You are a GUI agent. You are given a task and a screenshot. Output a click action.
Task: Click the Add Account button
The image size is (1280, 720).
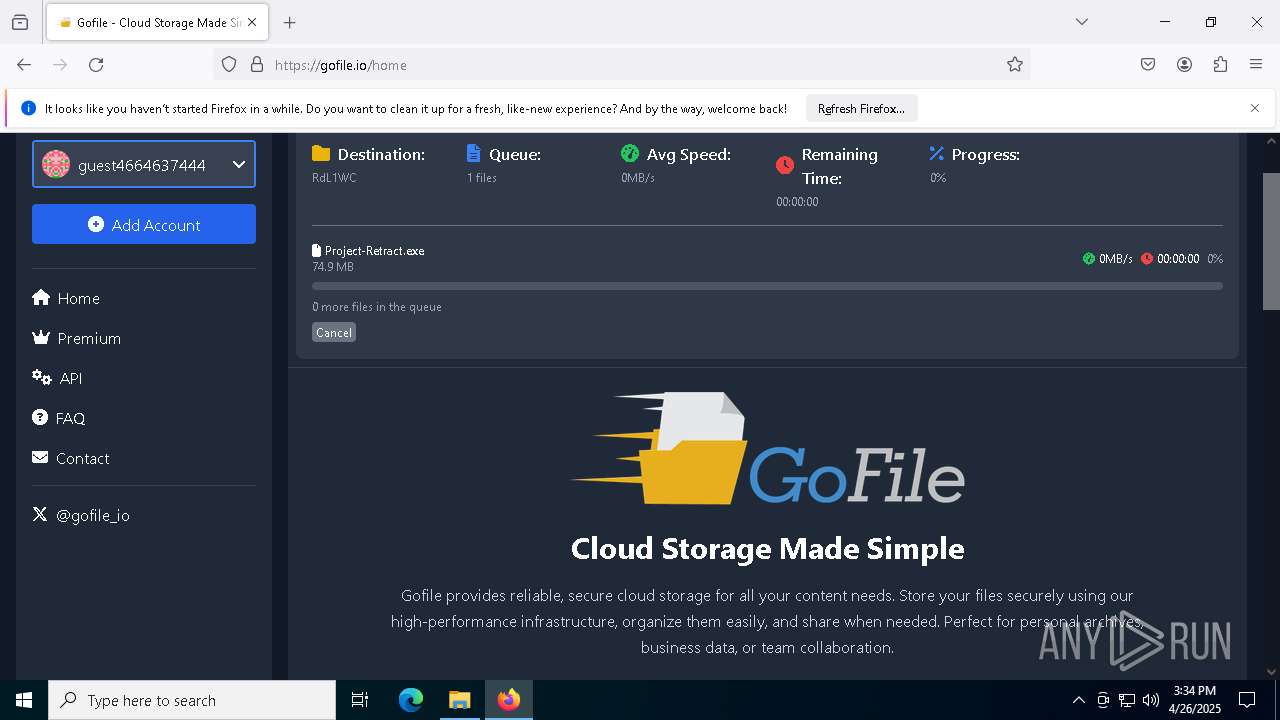click(x=144, y=224)
